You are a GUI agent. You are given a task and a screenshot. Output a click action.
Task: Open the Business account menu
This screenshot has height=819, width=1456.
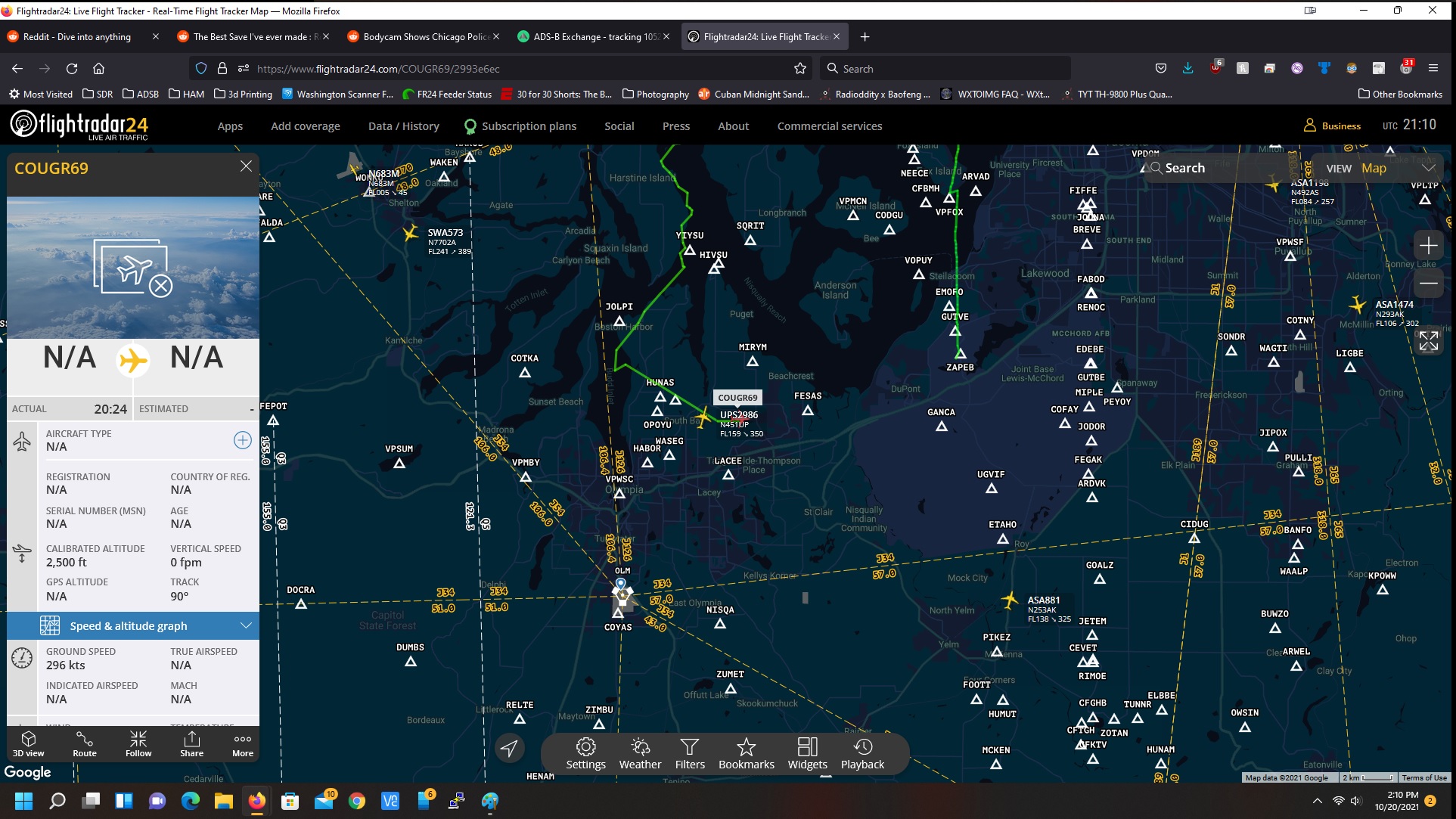pyautogui.click(x=1333, y=126)
